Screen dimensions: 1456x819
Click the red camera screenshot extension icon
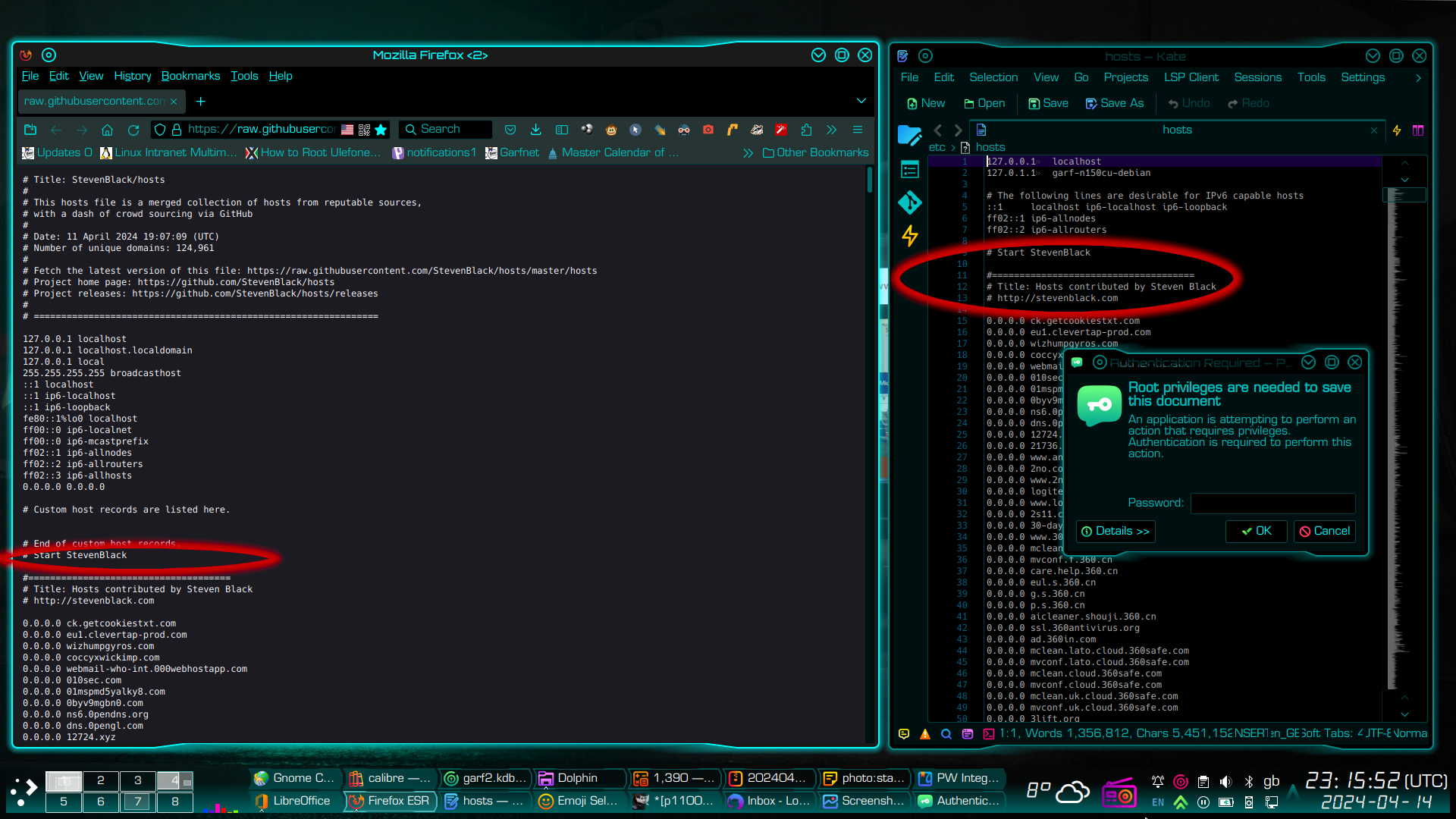pos(708,130)
